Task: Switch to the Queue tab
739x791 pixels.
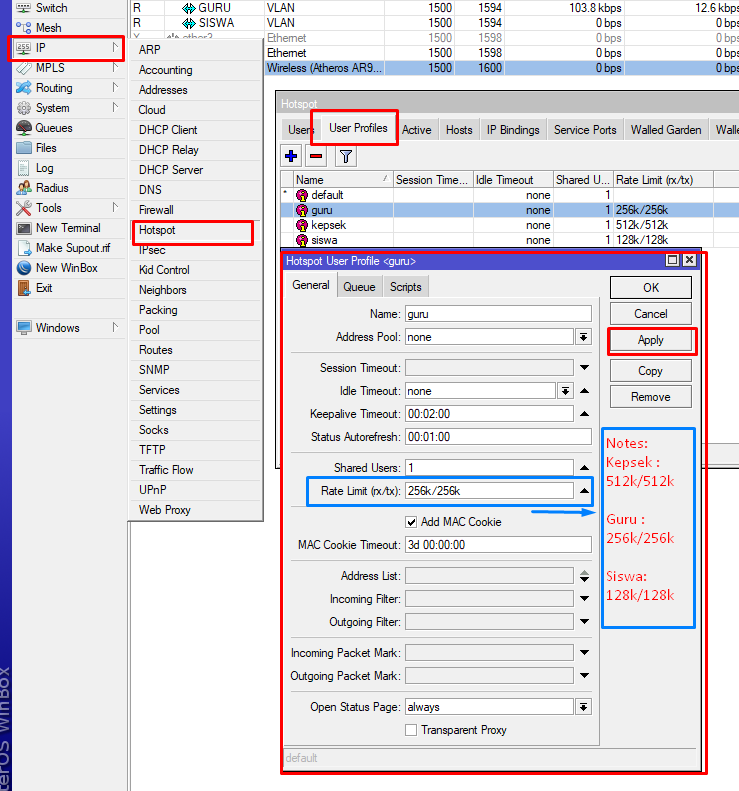Action: click(359, 287)
